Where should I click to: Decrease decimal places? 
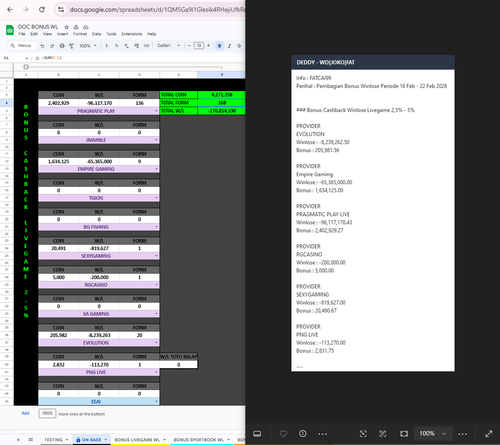tap(126, 46)
